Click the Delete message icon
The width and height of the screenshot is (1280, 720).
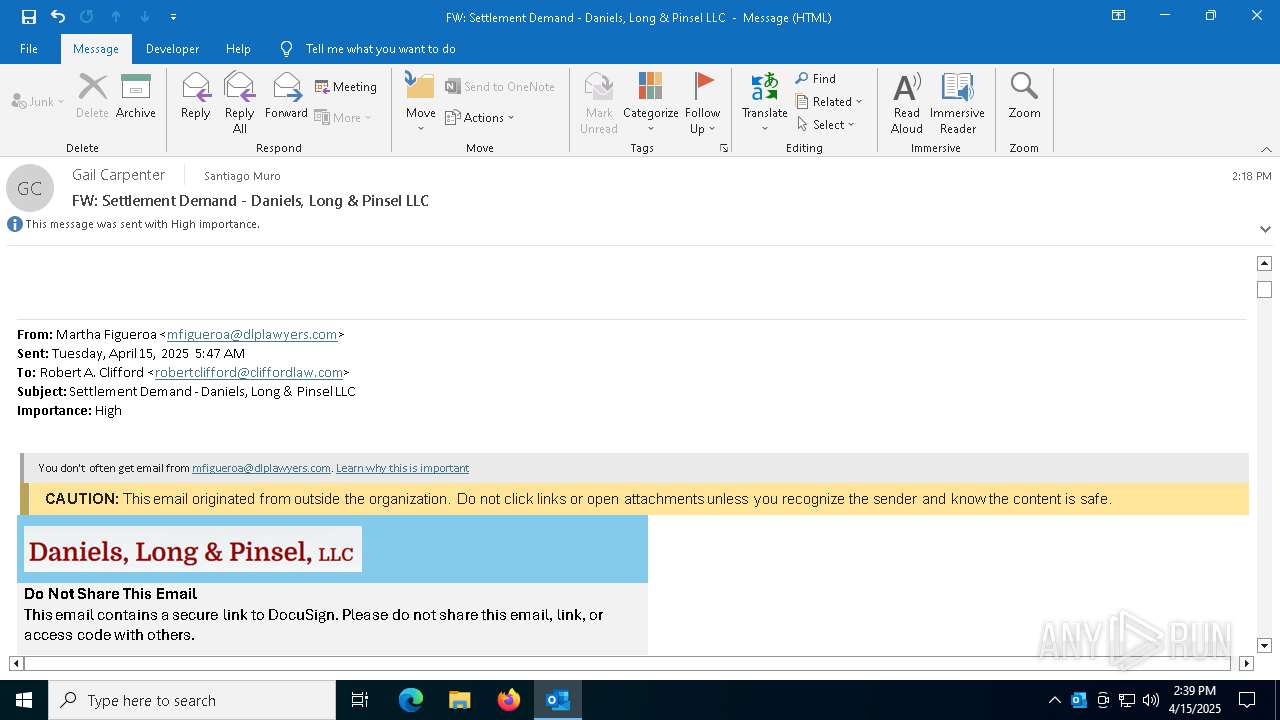pos(92,96)
